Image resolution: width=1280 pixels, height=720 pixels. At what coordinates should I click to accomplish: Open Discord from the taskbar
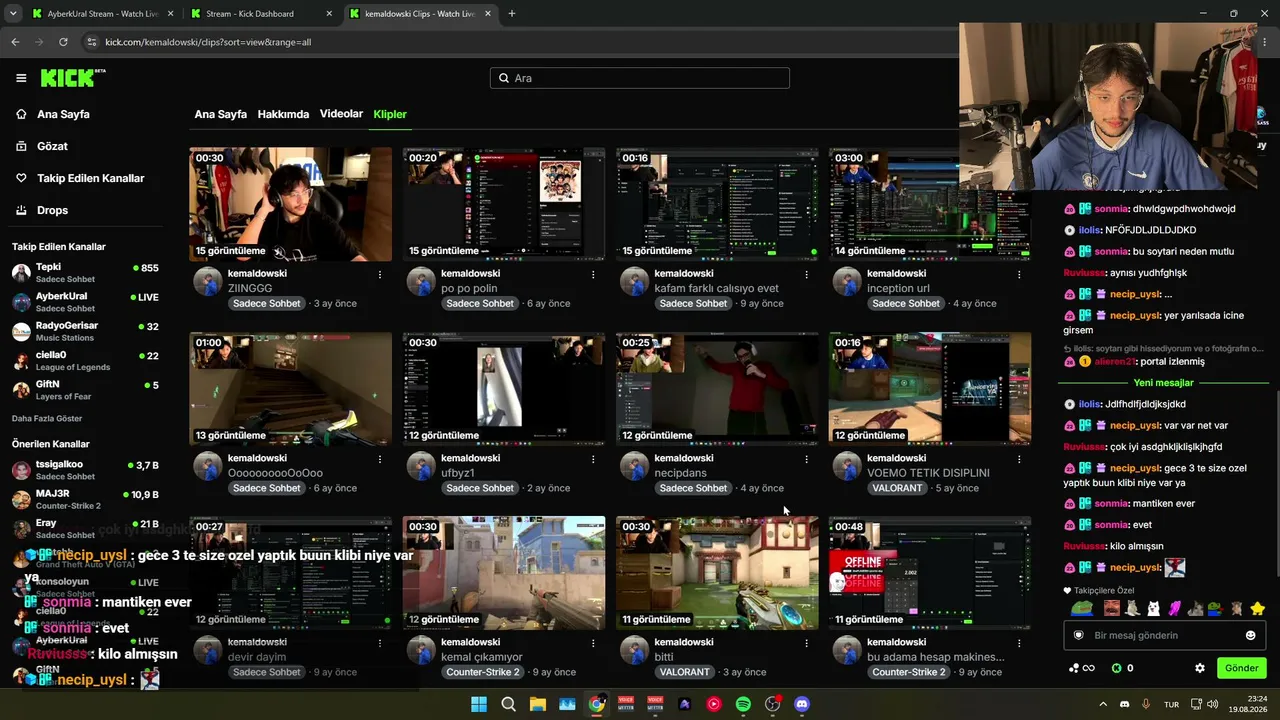pos(801,704)
